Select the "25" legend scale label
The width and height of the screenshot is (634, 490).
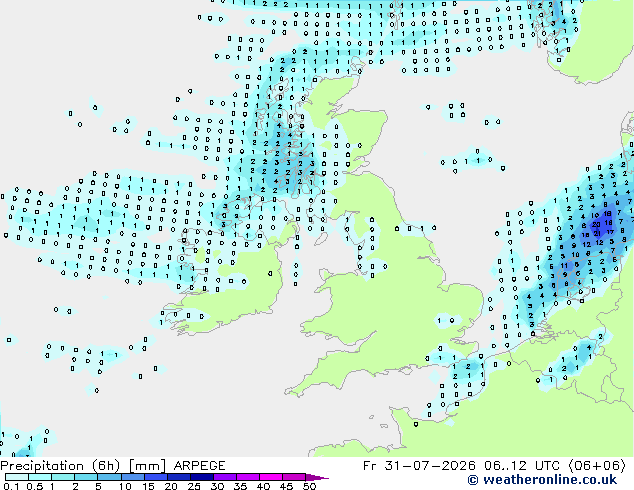pos(194,486)
